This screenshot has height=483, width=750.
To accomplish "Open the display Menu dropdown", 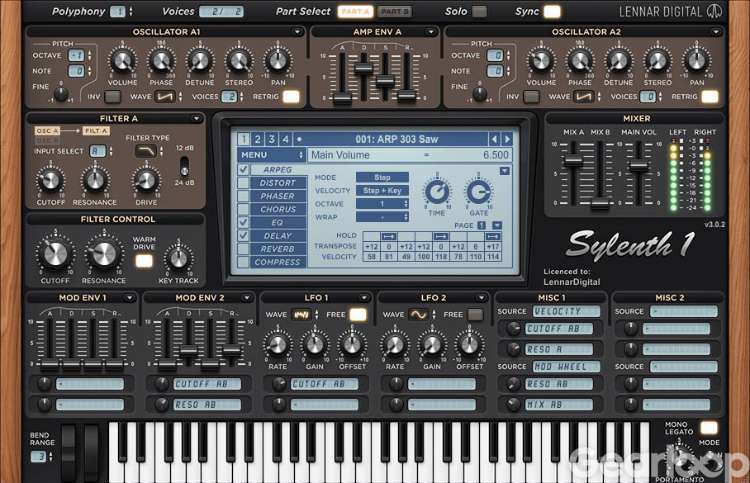I will pyautogui.click(x=271, y=155).
